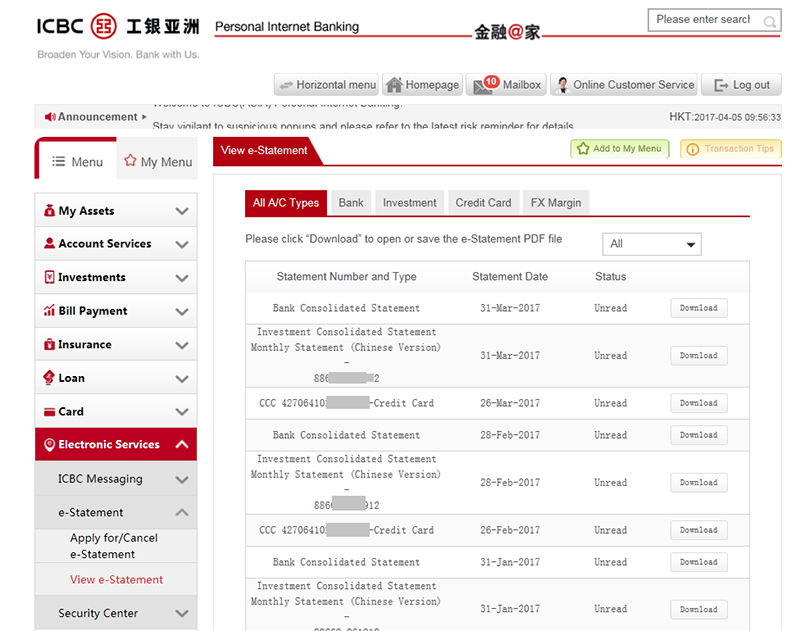Click the Loan icon in sidebar
This screenshot has width=800, height=631.
tap(49, 377)
